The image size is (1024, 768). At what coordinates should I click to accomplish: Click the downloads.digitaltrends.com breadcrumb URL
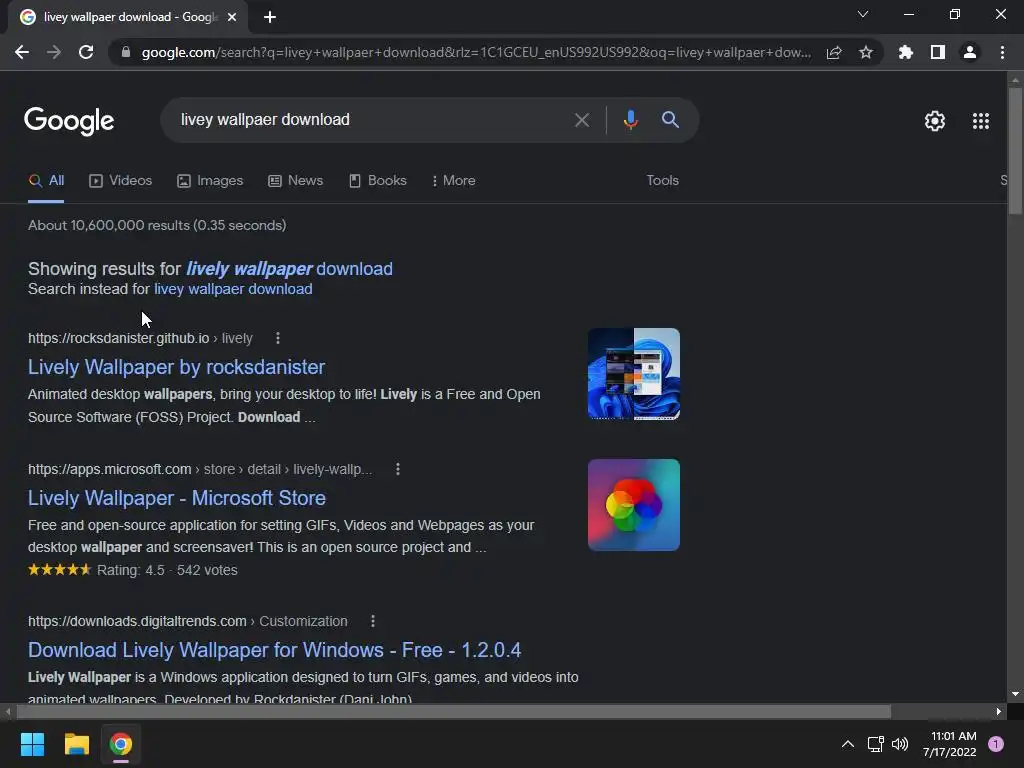click(187, 622)
